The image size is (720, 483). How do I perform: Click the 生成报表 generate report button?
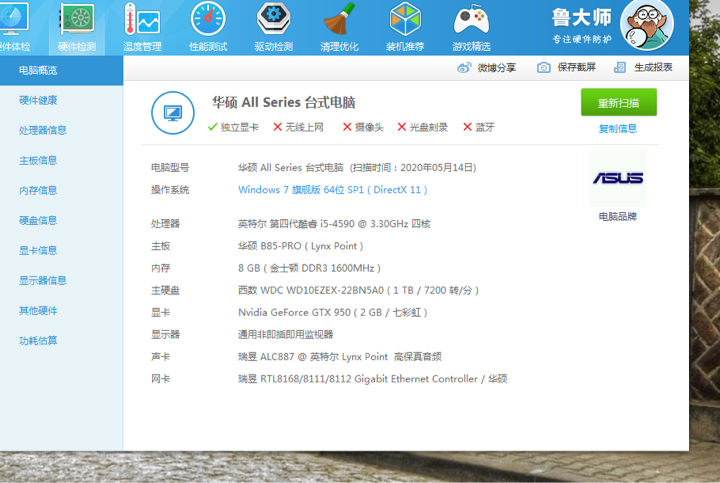(x=643, y=67)
